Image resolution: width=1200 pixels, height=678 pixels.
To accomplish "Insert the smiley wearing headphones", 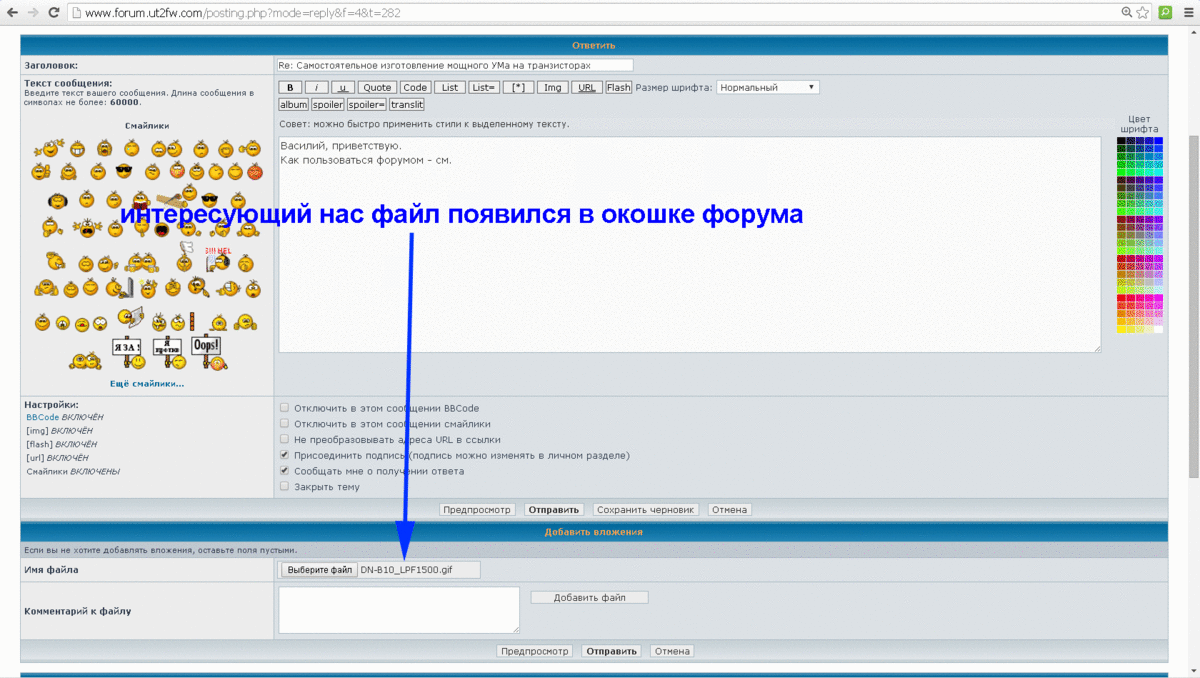I will coord(56,199).
